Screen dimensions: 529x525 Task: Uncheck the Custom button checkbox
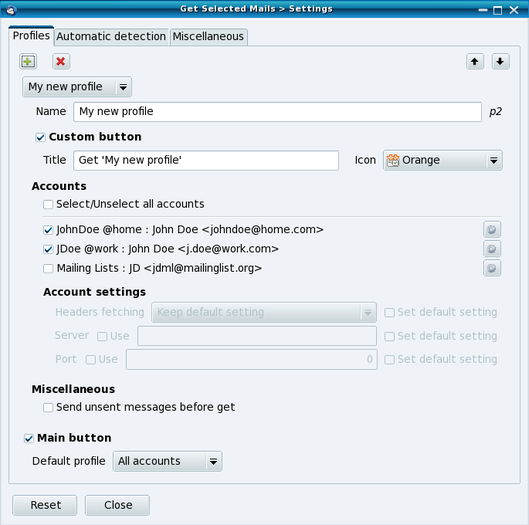[x=40, y=137]
